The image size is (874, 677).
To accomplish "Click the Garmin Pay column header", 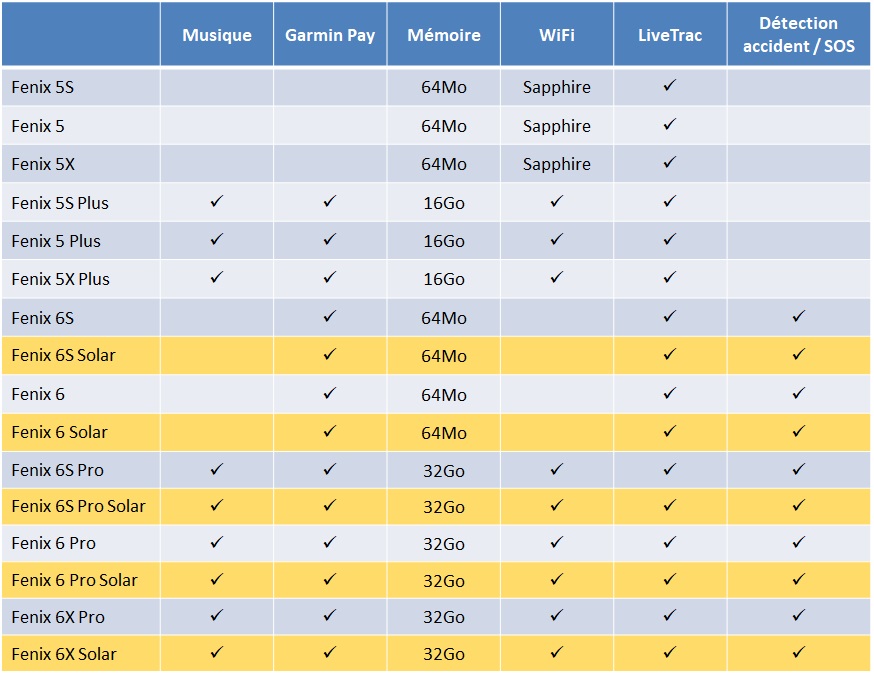I will coord(330,35).
